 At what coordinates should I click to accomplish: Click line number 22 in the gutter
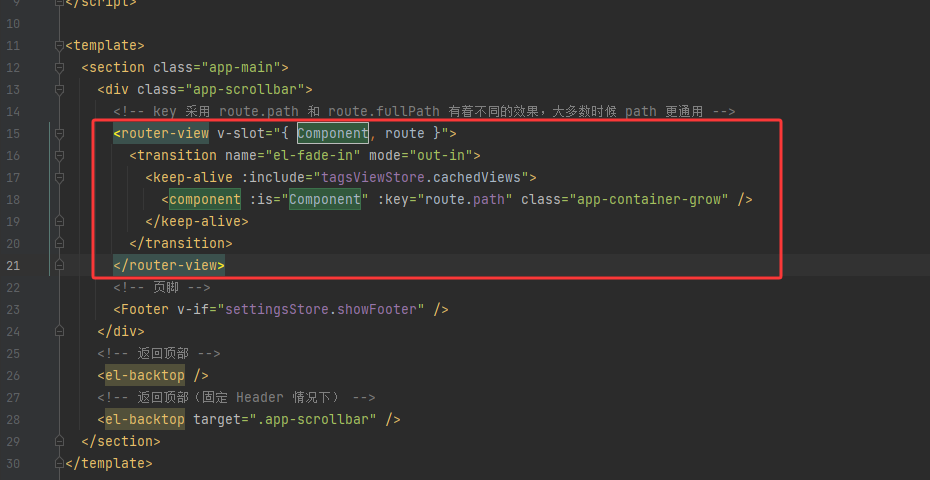point(13,287)
